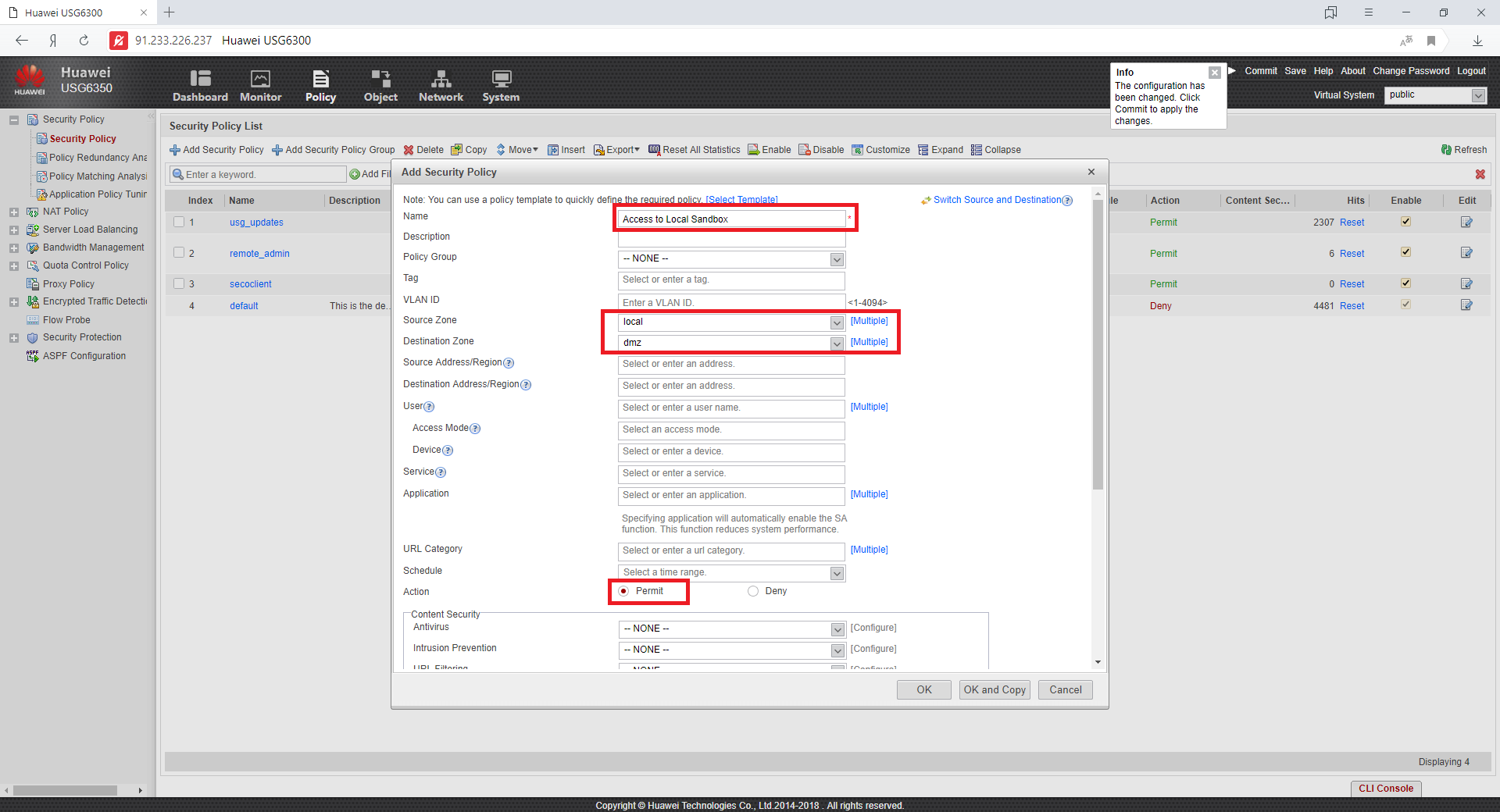Toggle Enable checkbox for remote_admin
Screen dimensions: 1500x812
click(1405, 252)
